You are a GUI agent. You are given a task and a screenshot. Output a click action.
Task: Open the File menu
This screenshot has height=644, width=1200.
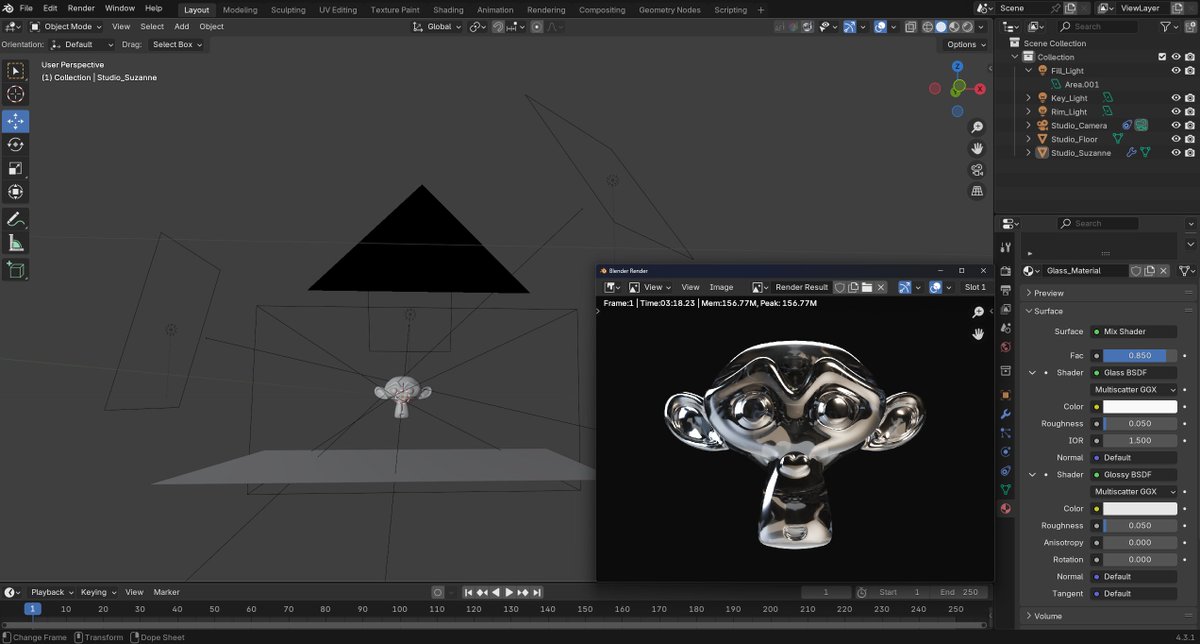pyautogui.click(x=26, y=8)
